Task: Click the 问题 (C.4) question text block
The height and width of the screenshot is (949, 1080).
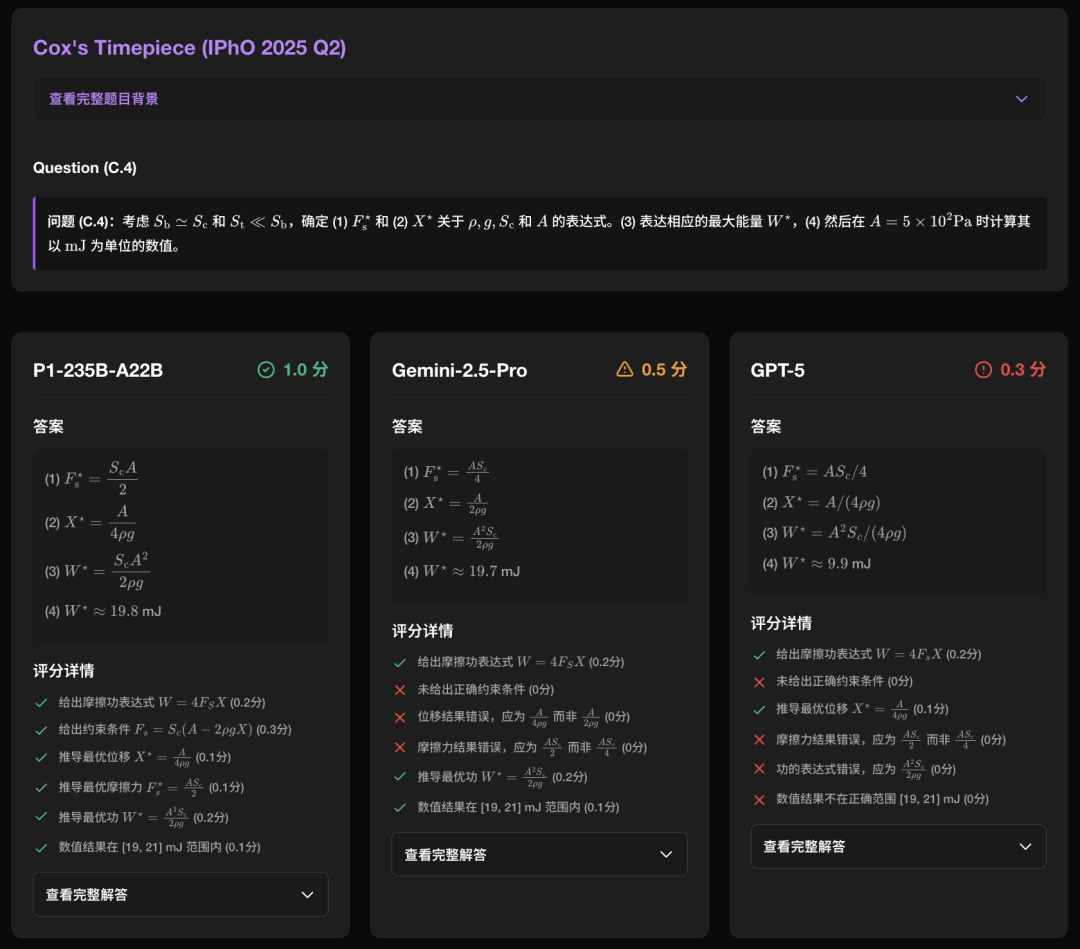Action: click(x=539, y=233)
